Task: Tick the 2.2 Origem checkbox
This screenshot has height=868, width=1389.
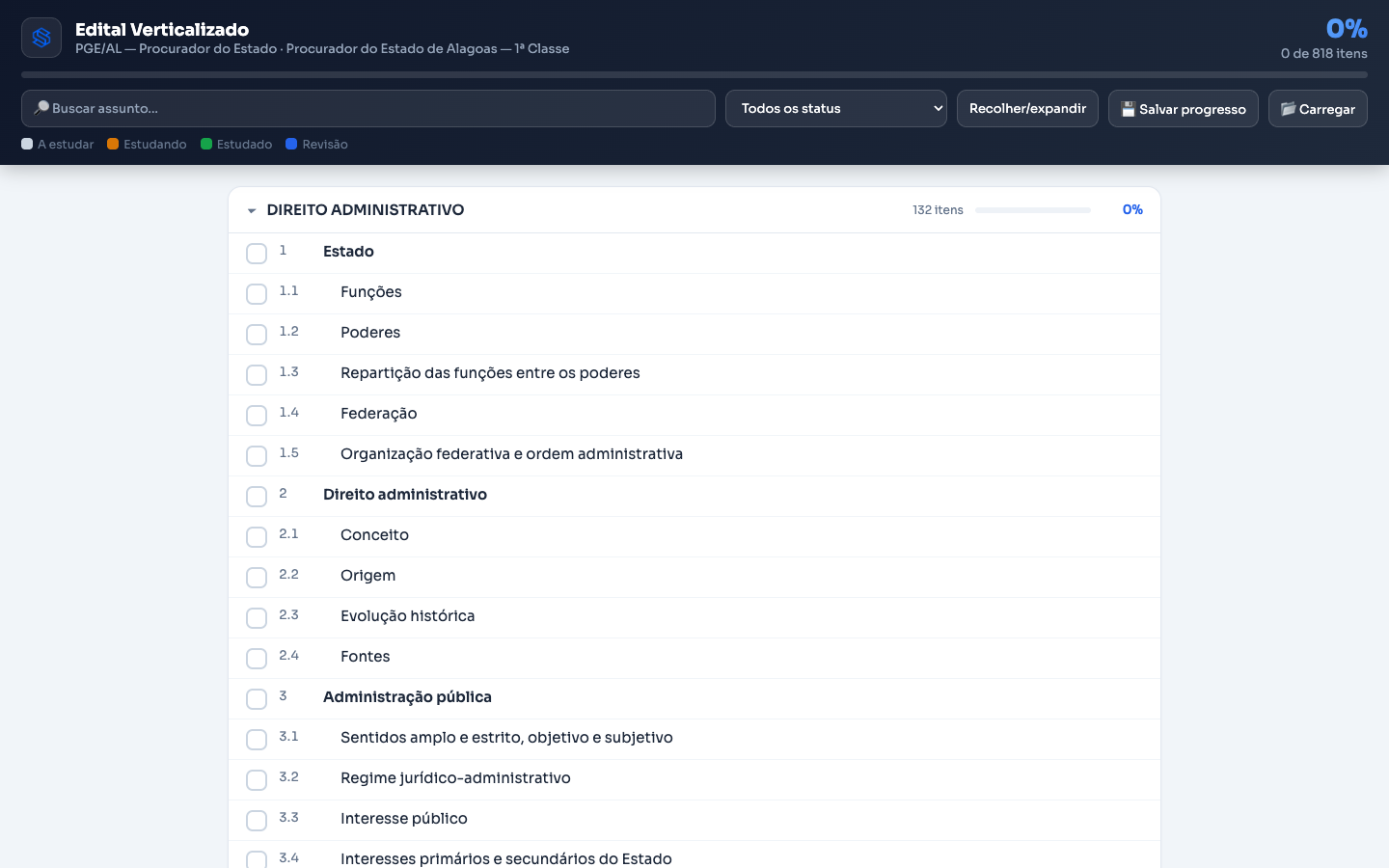Action: tap(257, 578)
